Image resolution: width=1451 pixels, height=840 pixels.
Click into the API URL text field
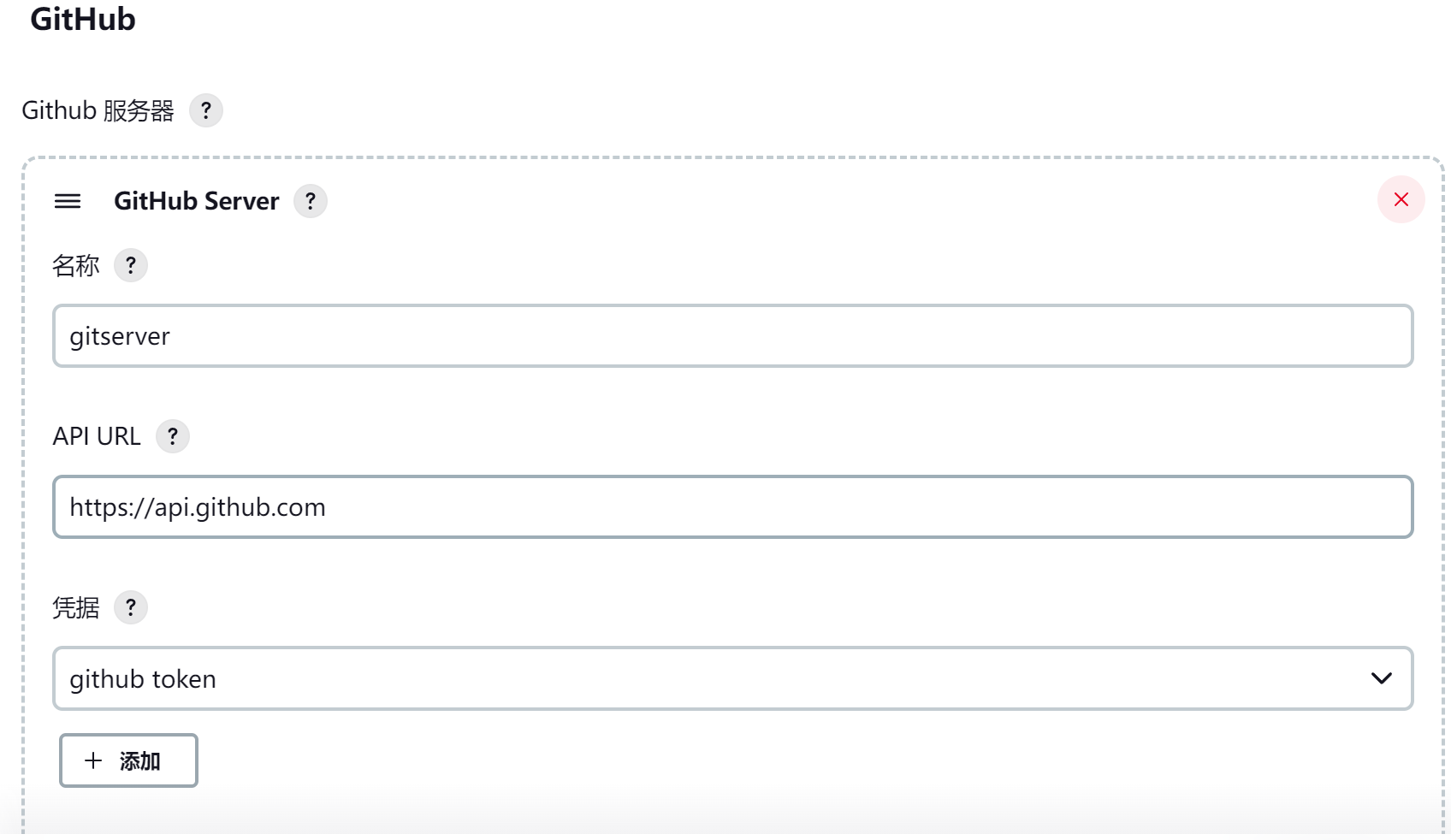click(x=732, y=507)
